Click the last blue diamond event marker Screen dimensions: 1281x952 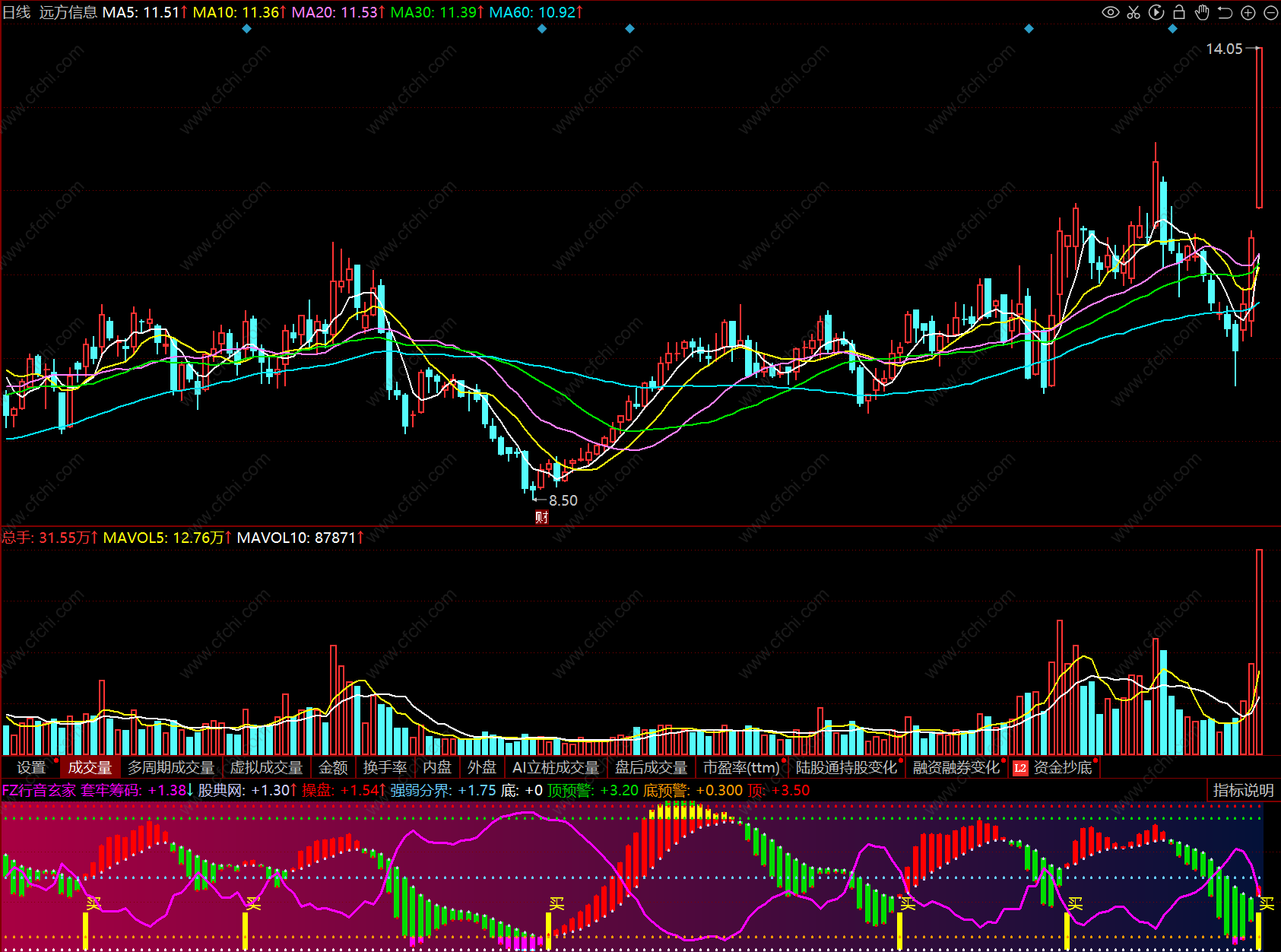click(x=1172, y=29)
